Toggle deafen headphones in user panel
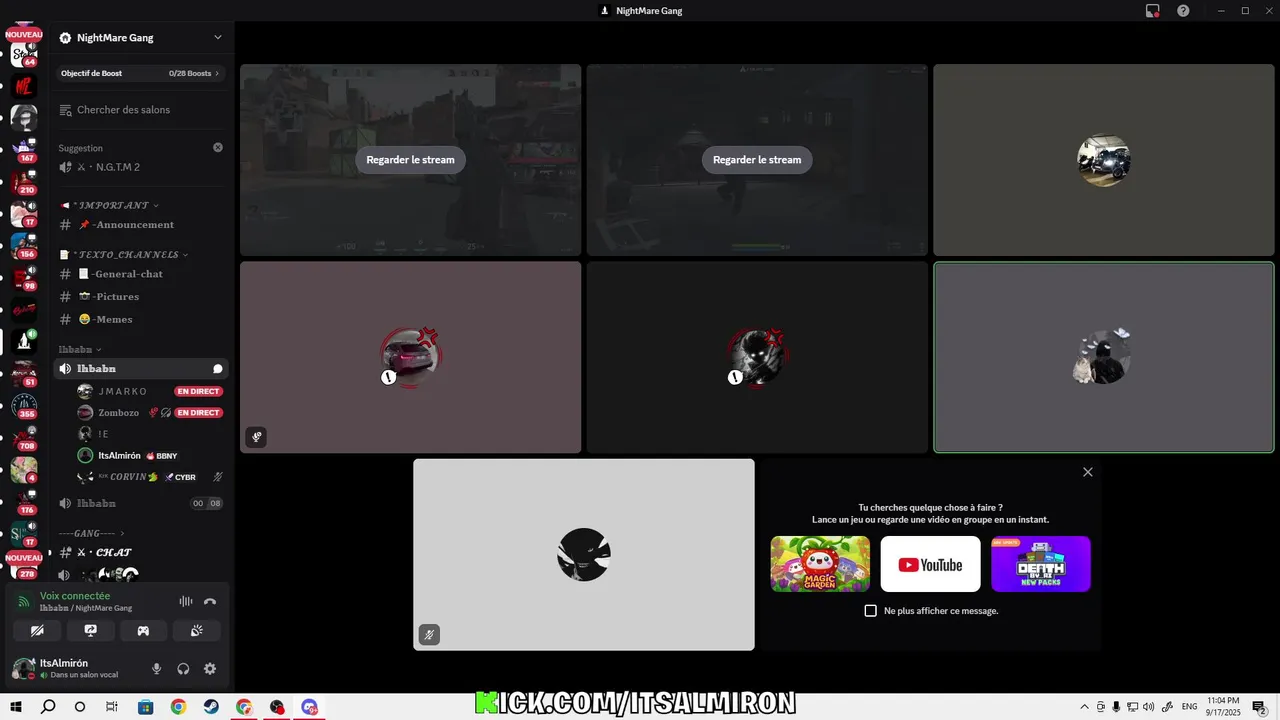The width and height of the screenshot is (1280, 720). pos(183,669)
